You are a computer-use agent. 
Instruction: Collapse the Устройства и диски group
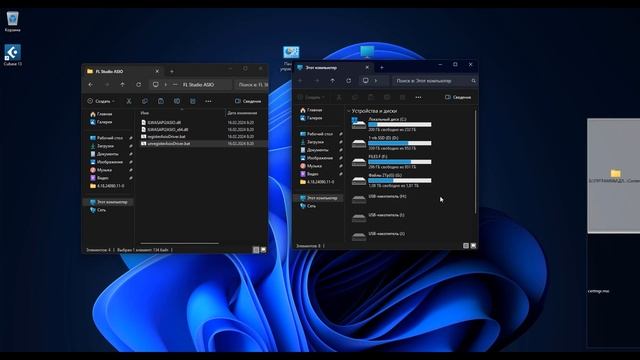[x=349, y=111]
